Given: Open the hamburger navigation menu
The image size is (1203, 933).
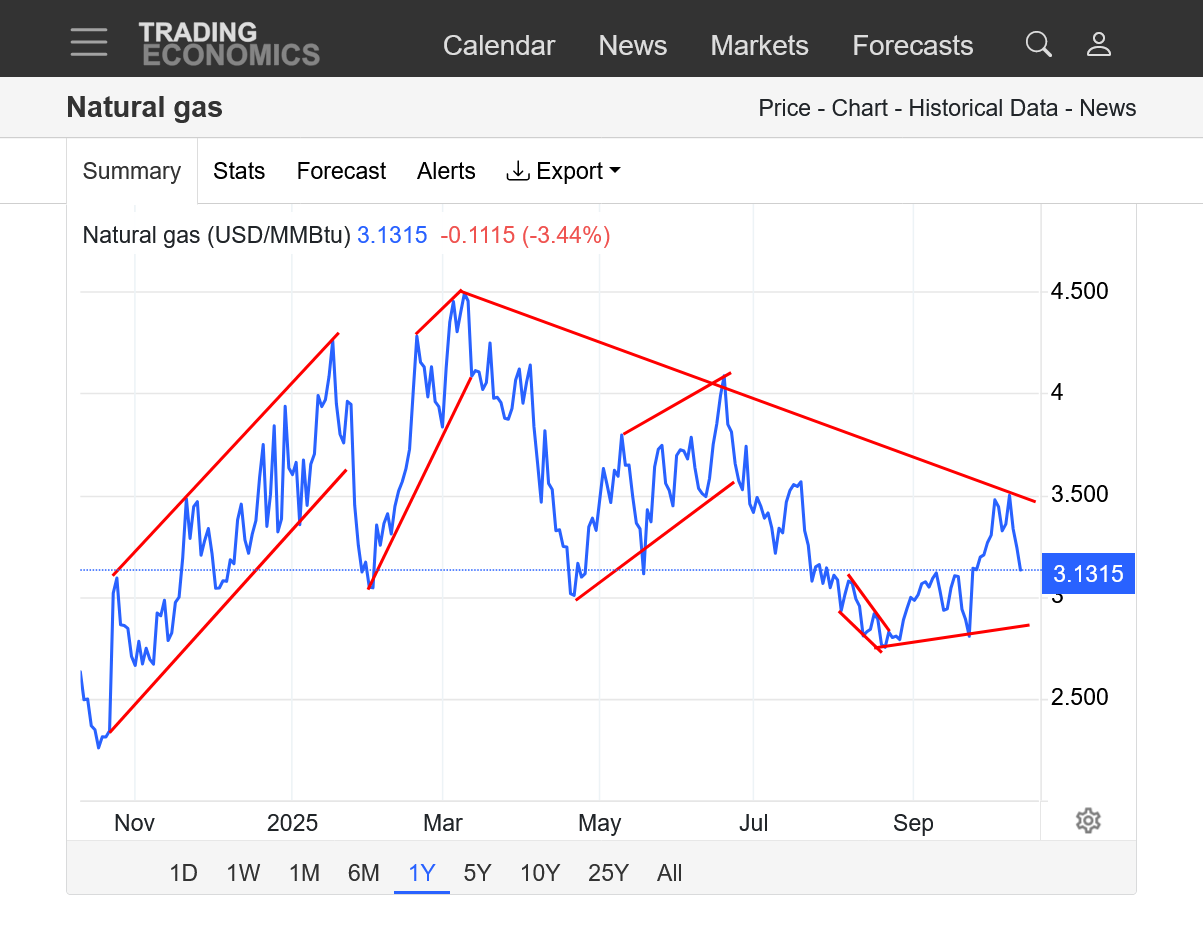Looking at the screenshot, I should click(89, 43).
